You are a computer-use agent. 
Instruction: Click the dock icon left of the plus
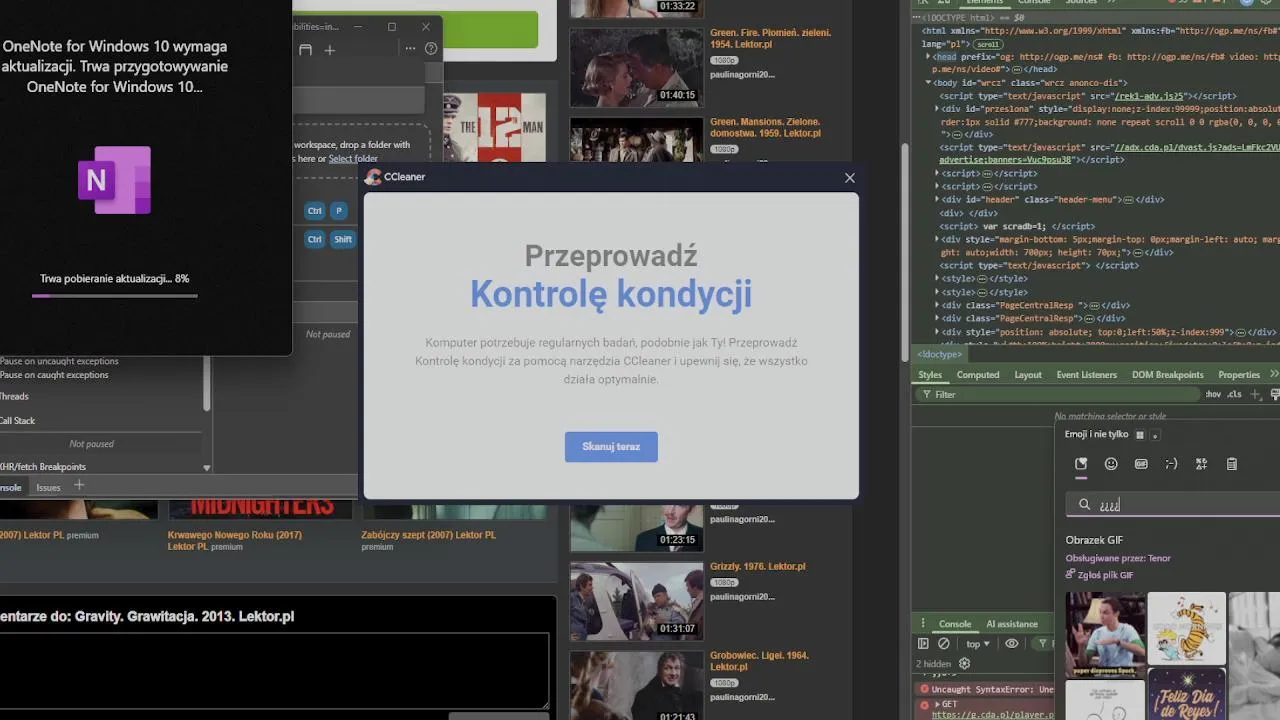[x=306, y=50]
